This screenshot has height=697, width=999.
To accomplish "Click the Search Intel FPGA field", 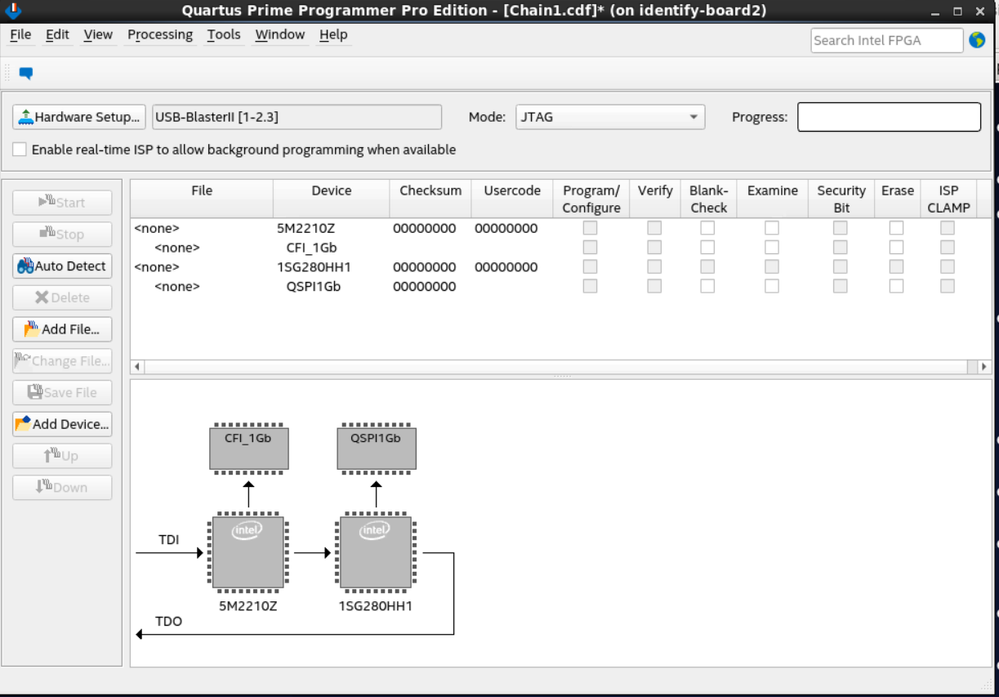I will coord(886,40).
